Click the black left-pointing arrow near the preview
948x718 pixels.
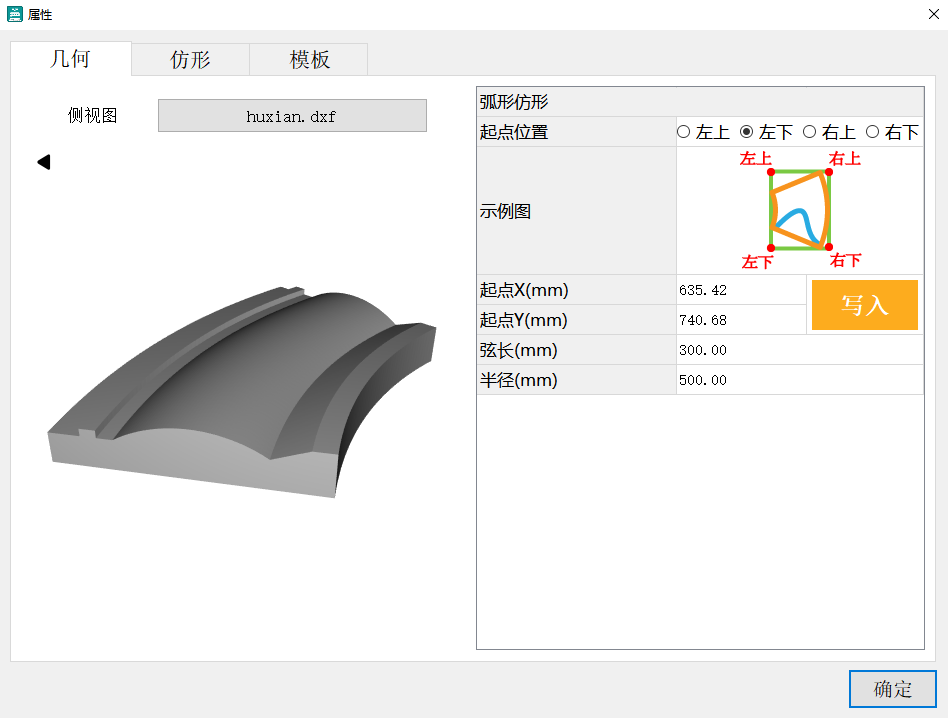tap(43, 161)
